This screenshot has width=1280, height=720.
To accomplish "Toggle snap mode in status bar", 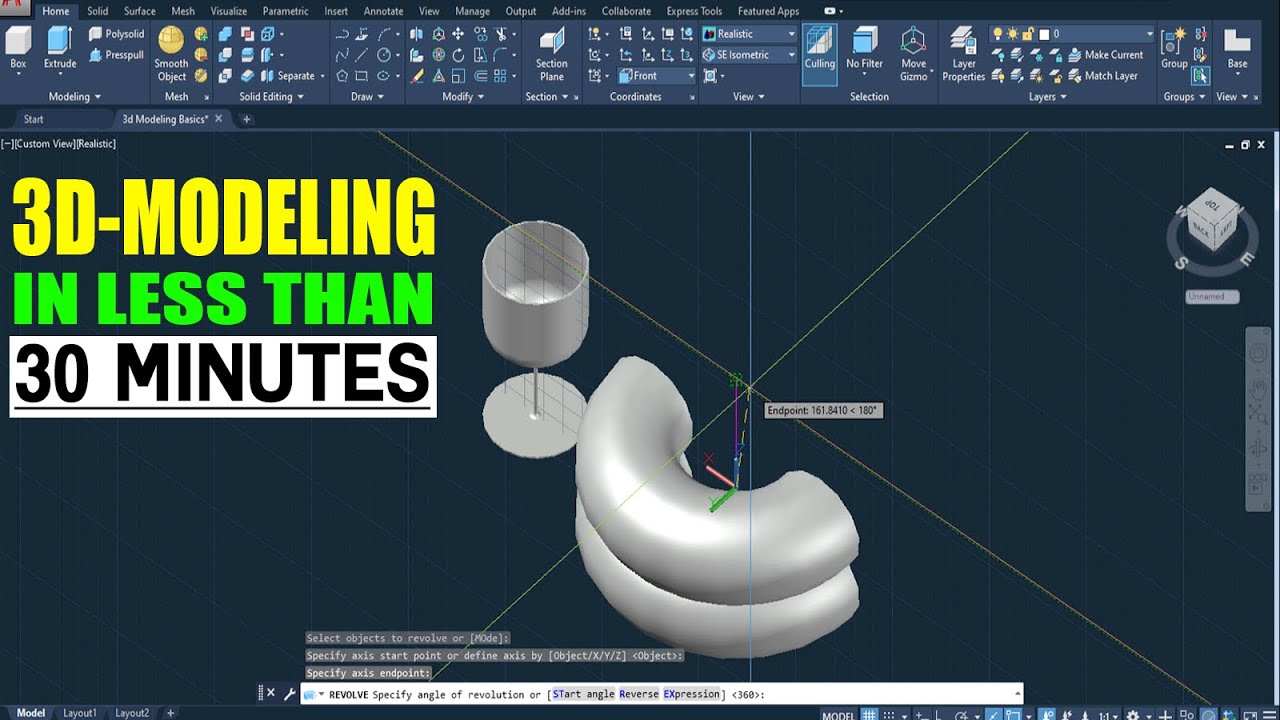I will pyautogui.click(x=889, y=715).
